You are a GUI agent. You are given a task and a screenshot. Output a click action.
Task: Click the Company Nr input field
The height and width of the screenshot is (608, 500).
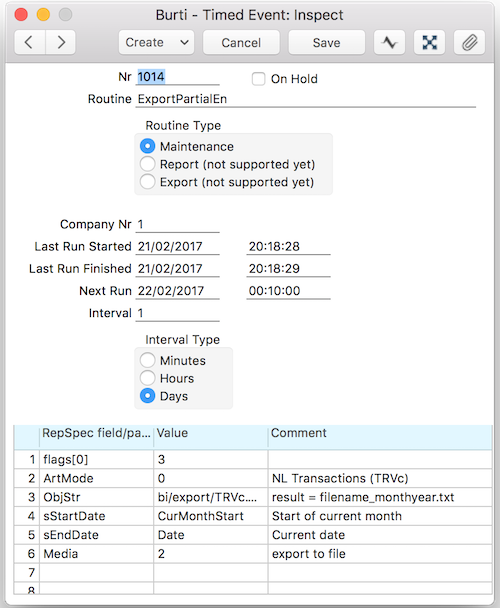tap(177, 225)
